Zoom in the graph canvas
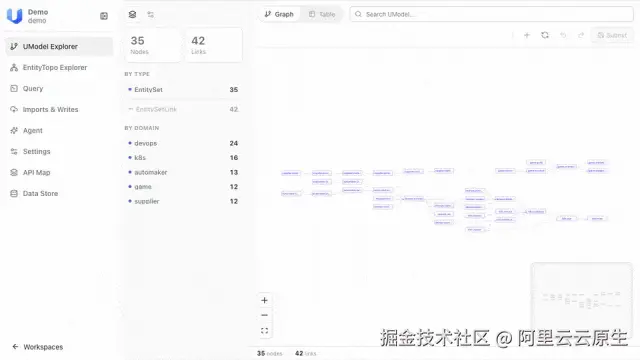This screenshot has width=640, height=360. point(264,300)
